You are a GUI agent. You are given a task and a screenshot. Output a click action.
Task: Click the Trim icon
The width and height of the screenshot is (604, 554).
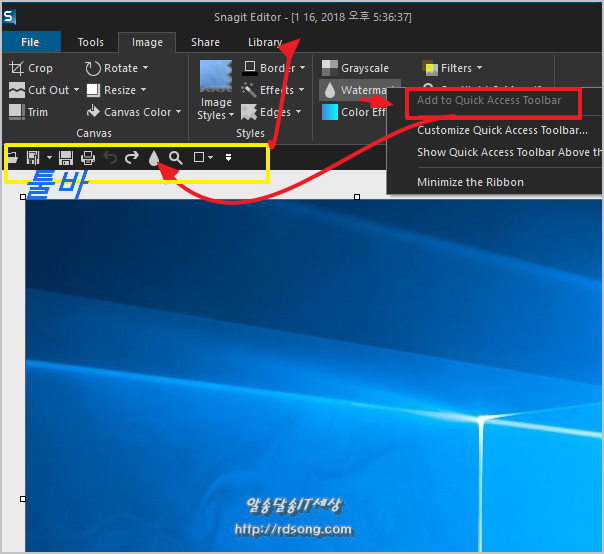pyautogui.click(x=16, y=112)
